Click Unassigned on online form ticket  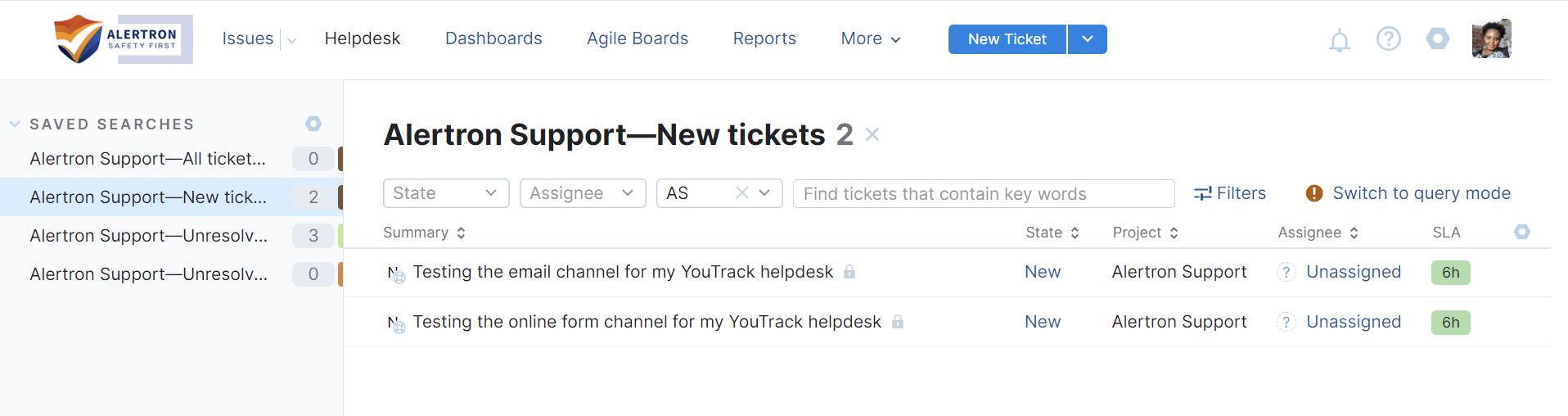coord(1354,322)
